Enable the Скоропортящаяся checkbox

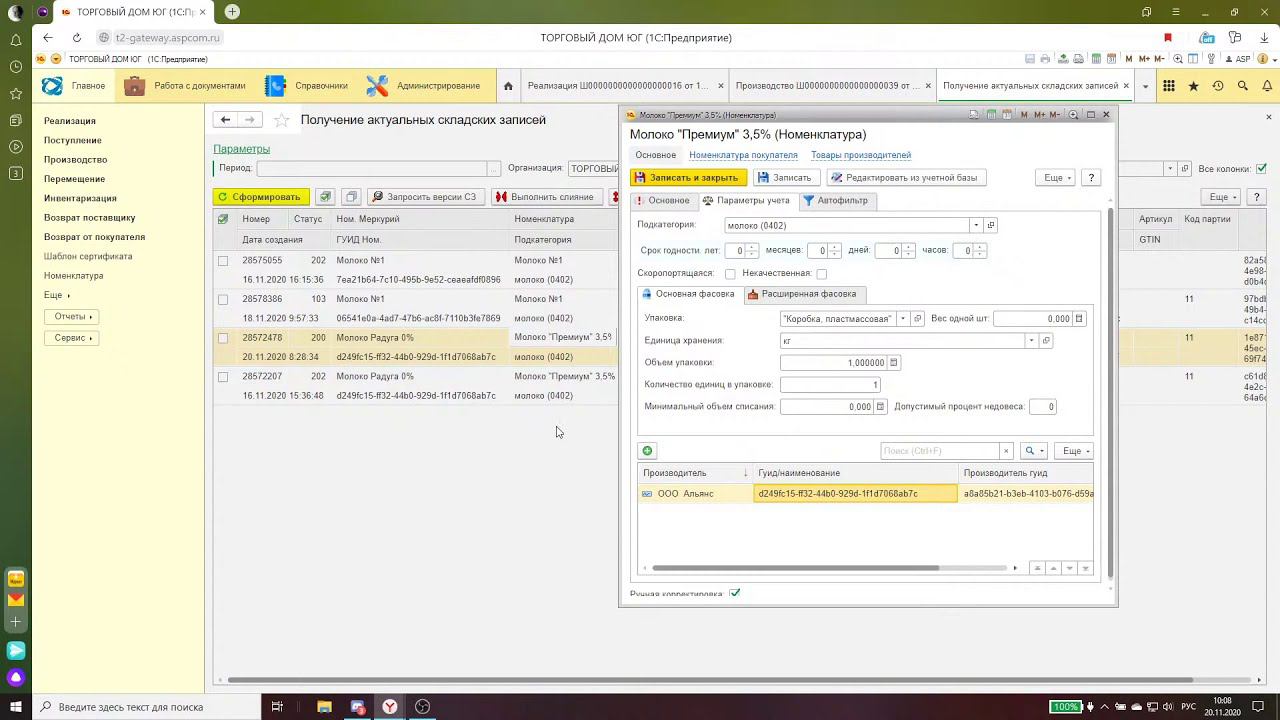(730, 274)
